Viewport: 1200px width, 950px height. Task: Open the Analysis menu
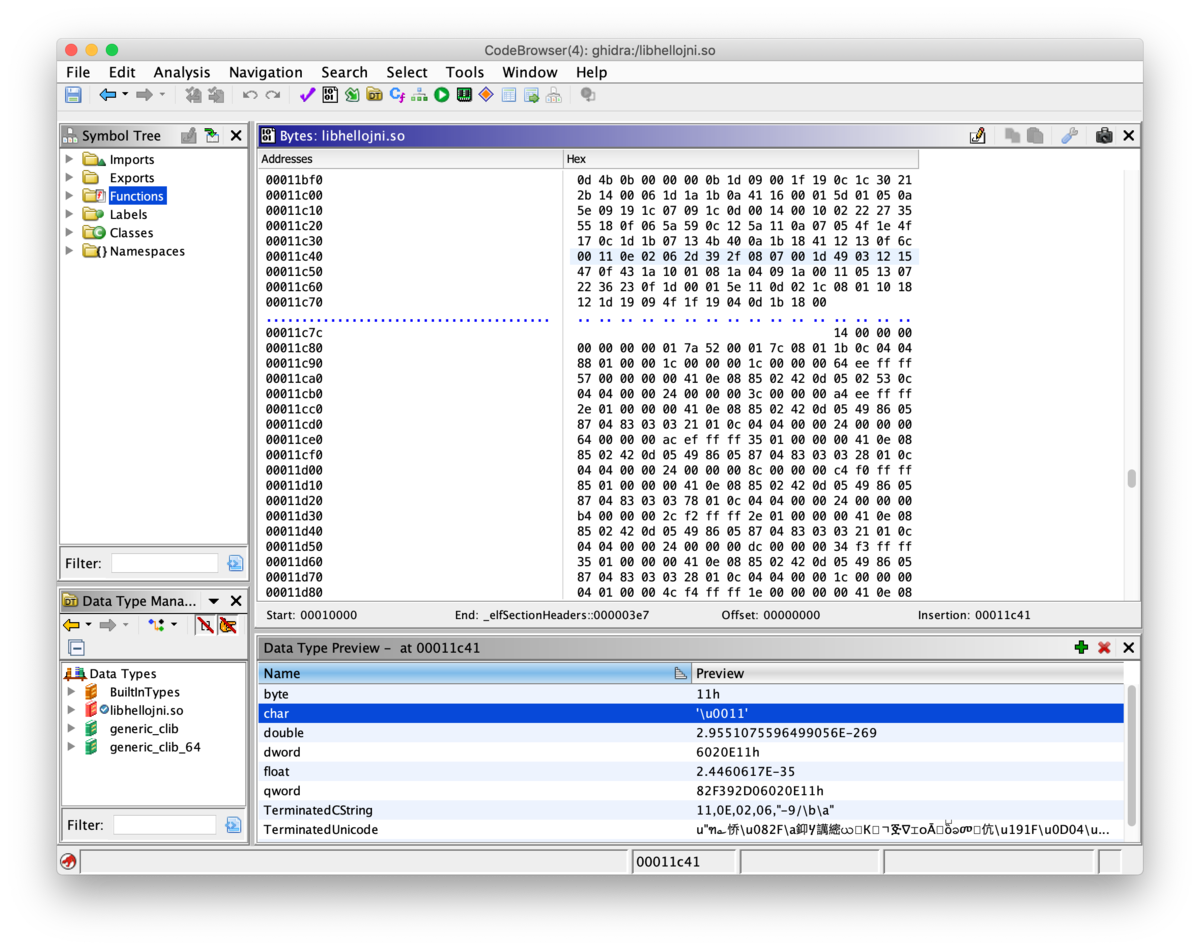pyautogui.click(x=182, y=72)
